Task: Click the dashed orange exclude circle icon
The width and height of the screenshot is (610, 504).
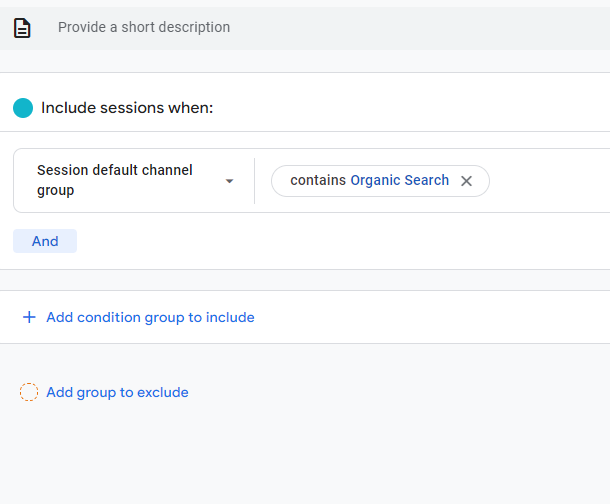Action: tap(29, 392)
